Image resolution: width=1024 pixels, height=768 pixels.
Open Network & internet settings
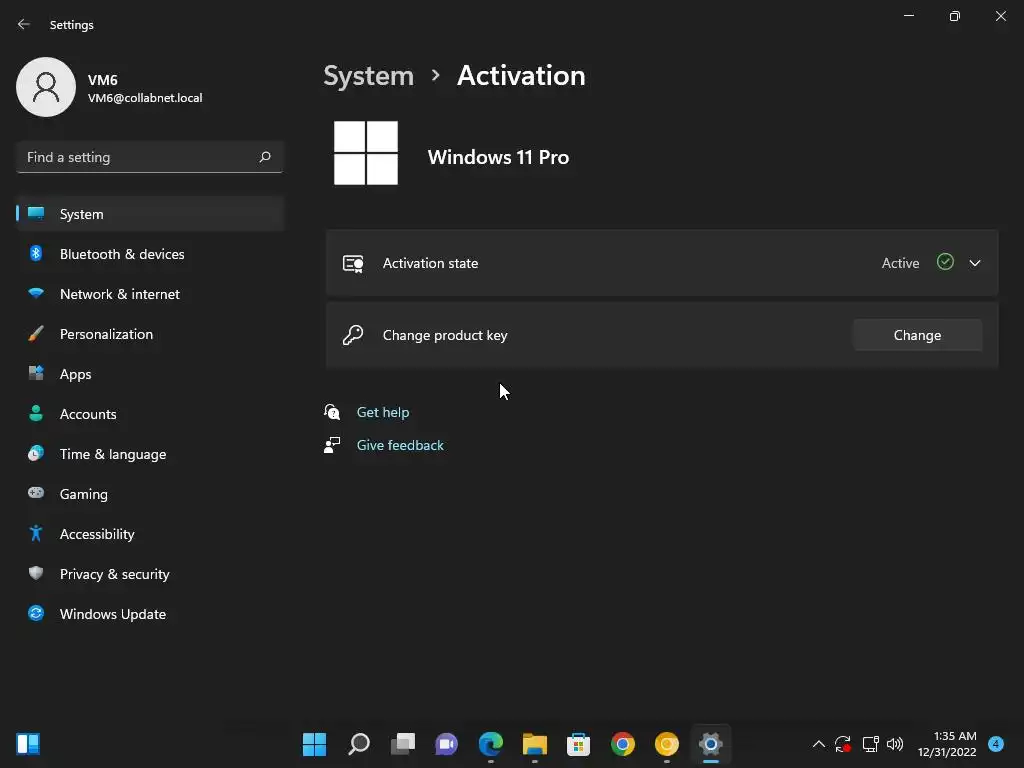point(150,294)
